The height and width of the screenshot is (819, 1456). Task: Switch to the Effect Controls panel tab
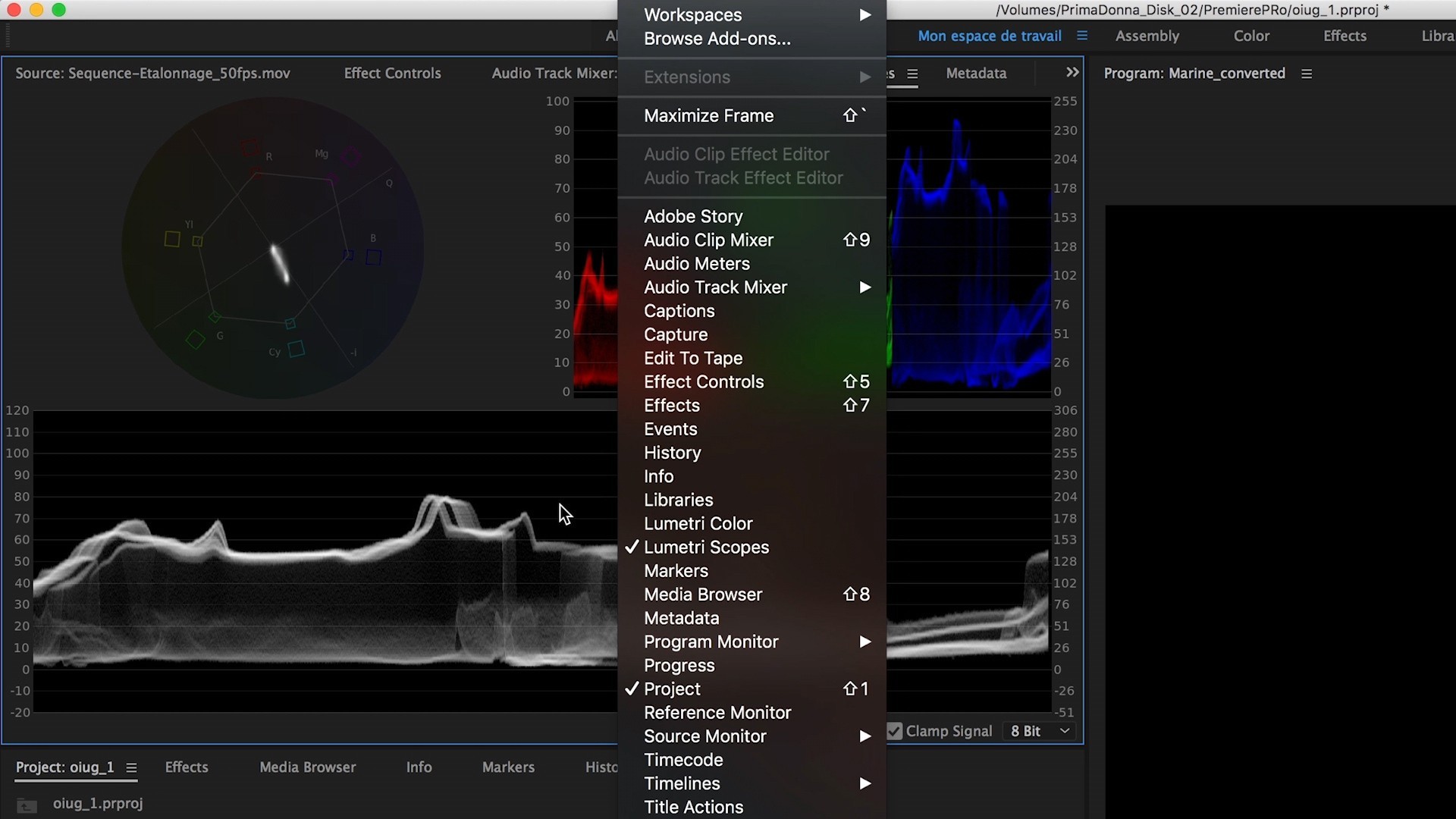pyautogui.click(x=392, y=74)
